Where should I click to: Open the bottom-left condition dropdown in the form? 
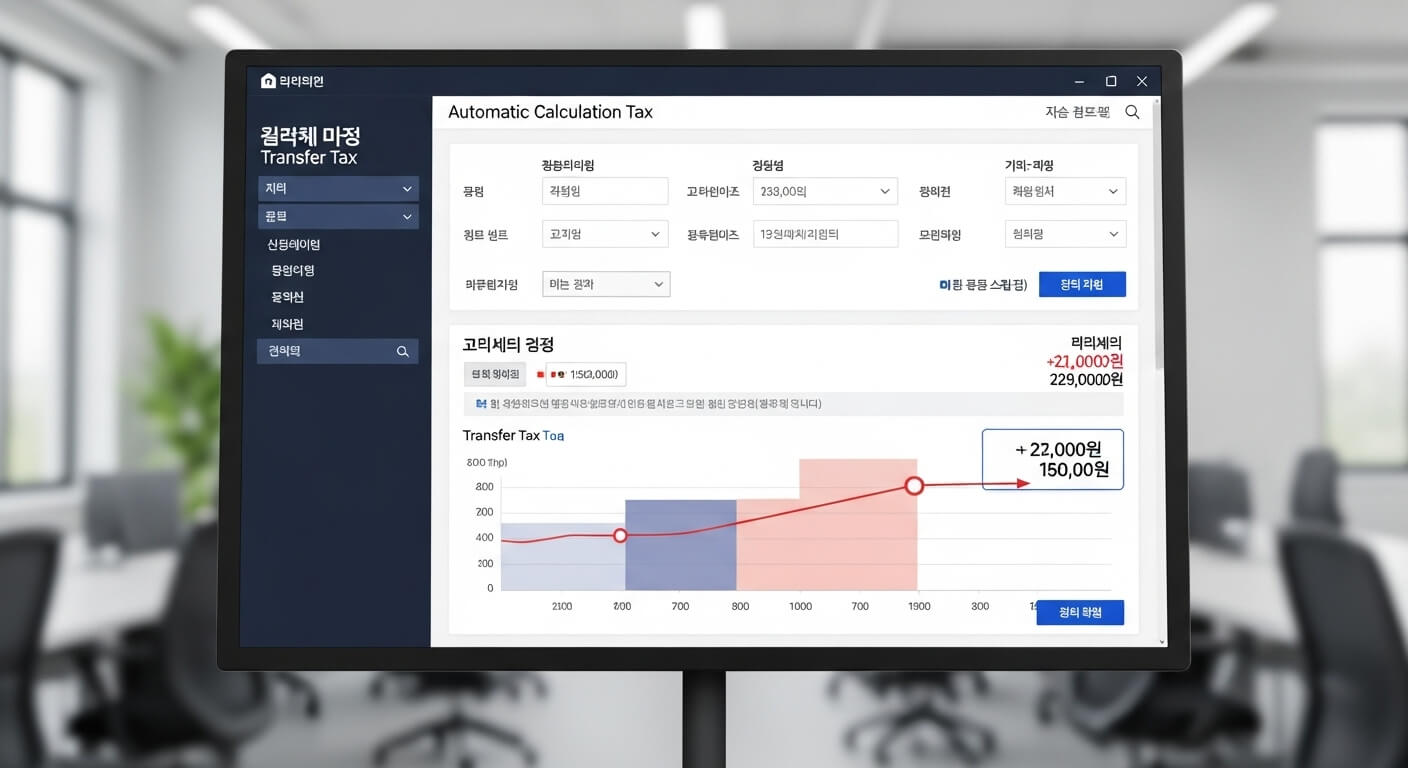point(605,284)
